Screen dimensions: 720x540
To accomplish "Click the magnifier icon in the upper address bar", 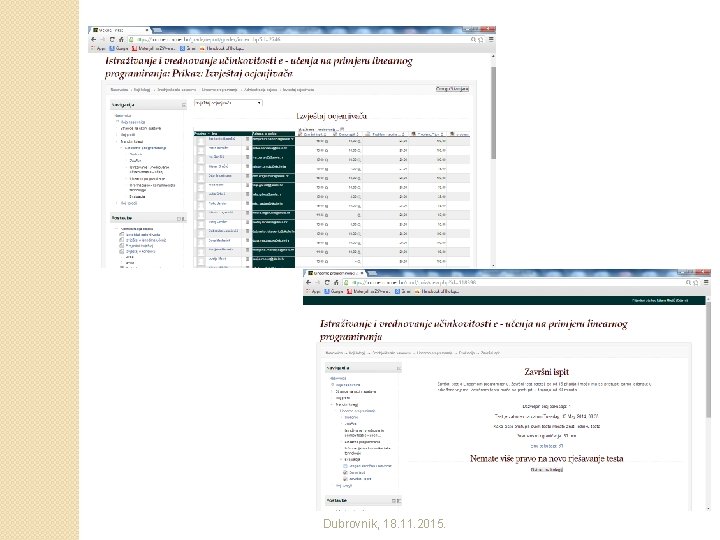I will click(473, 39).
